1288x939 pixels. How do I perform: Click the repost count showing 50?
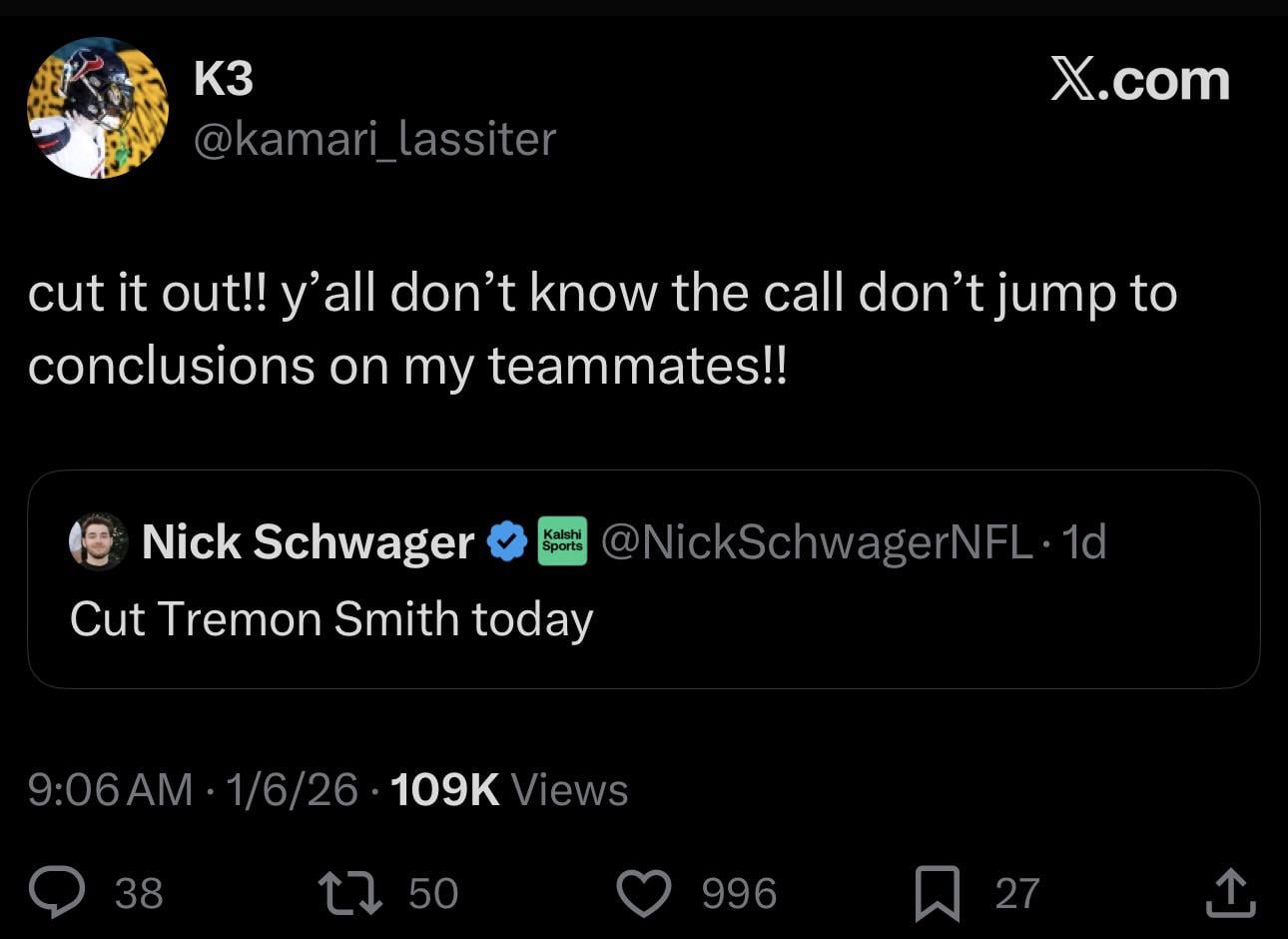click(433, 892)
